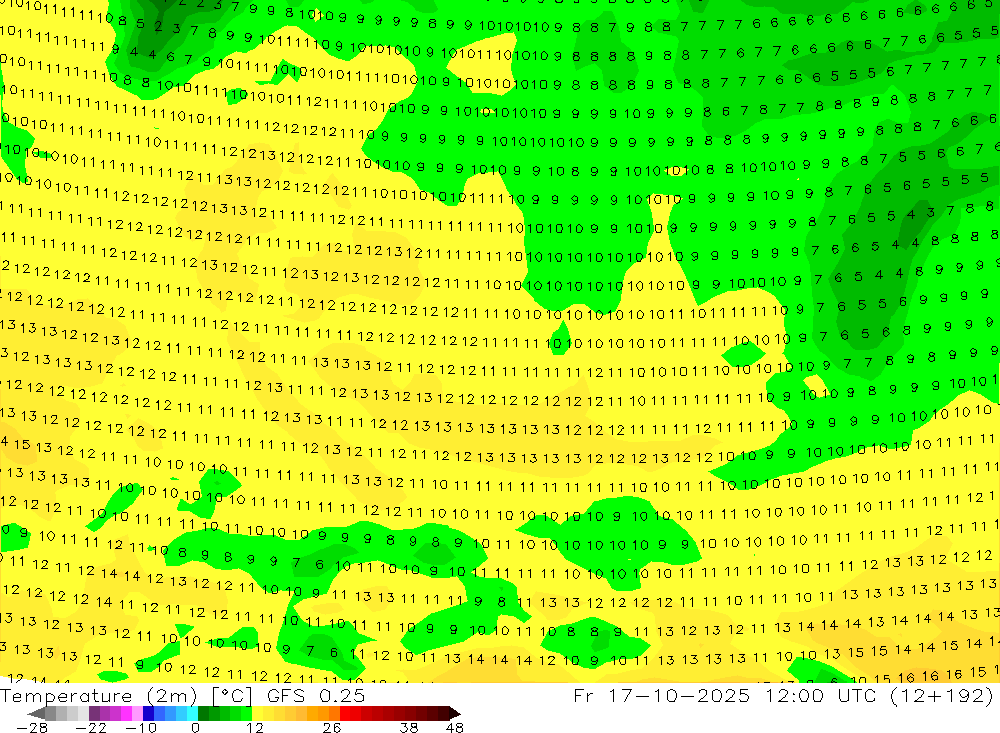Click the "48" legend scale label

(x=454, y=727)
